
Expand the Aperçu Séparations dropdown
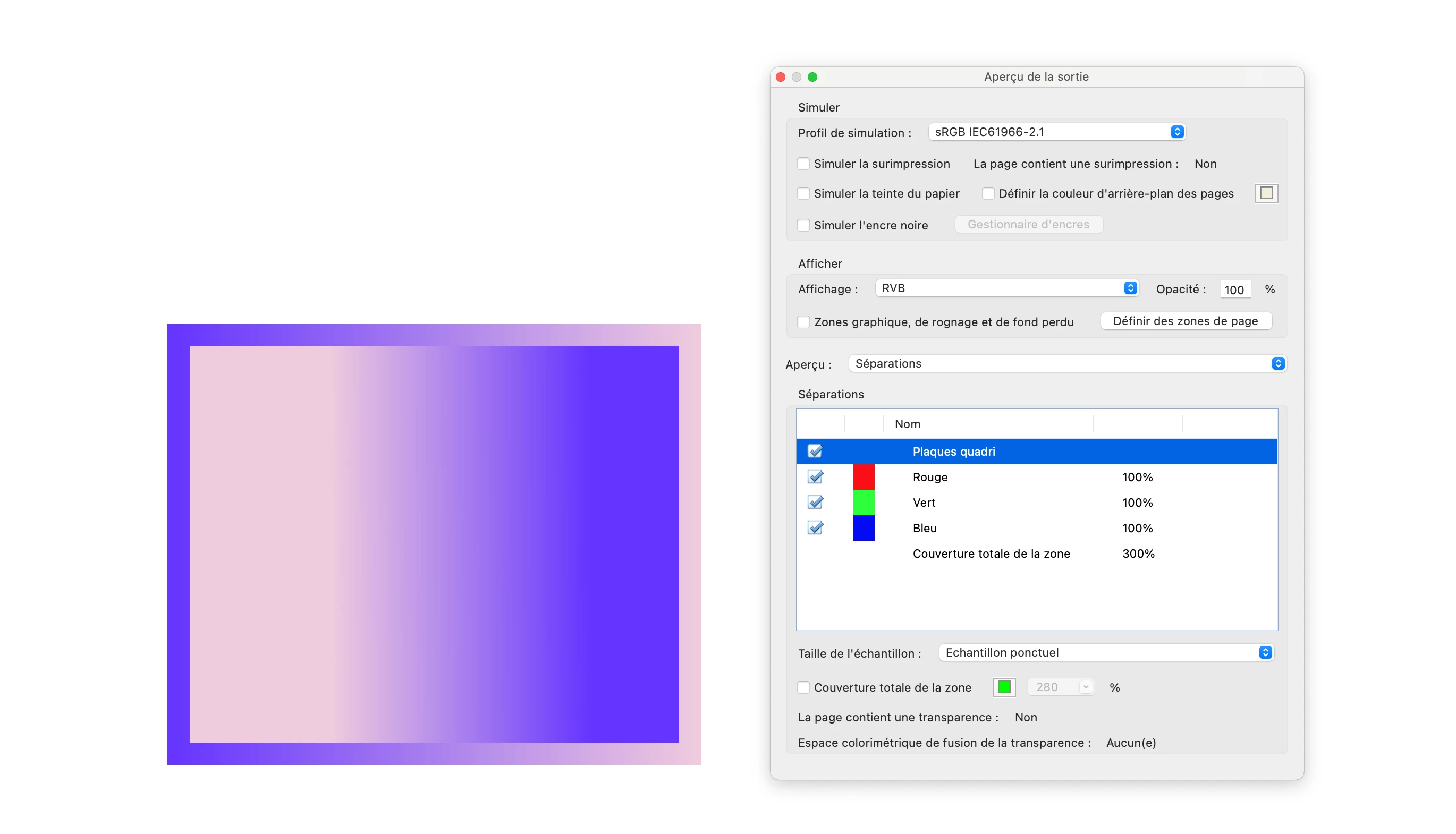(x=1067, y=364)
